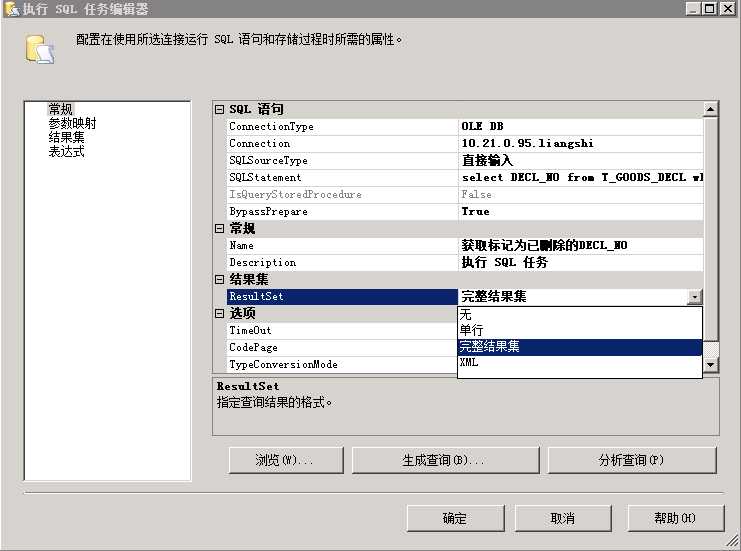
Task: Cancel dialog with 取消 button
Action: coord(563,518)
